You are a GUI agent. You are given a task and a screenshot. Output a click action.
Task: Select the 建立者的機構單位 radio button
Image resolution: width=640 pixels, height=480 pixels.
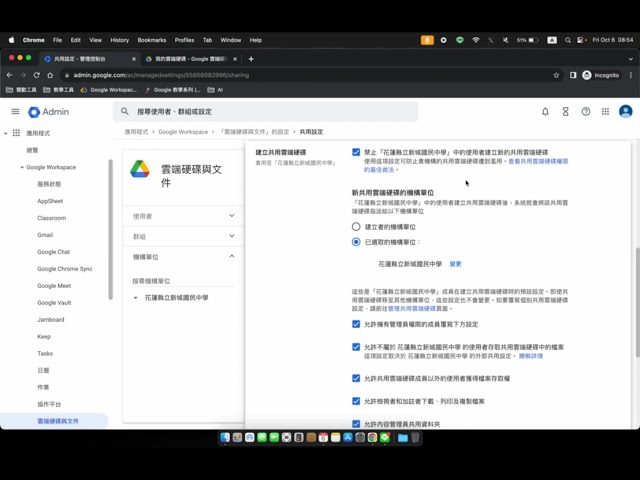pos(356,227)
